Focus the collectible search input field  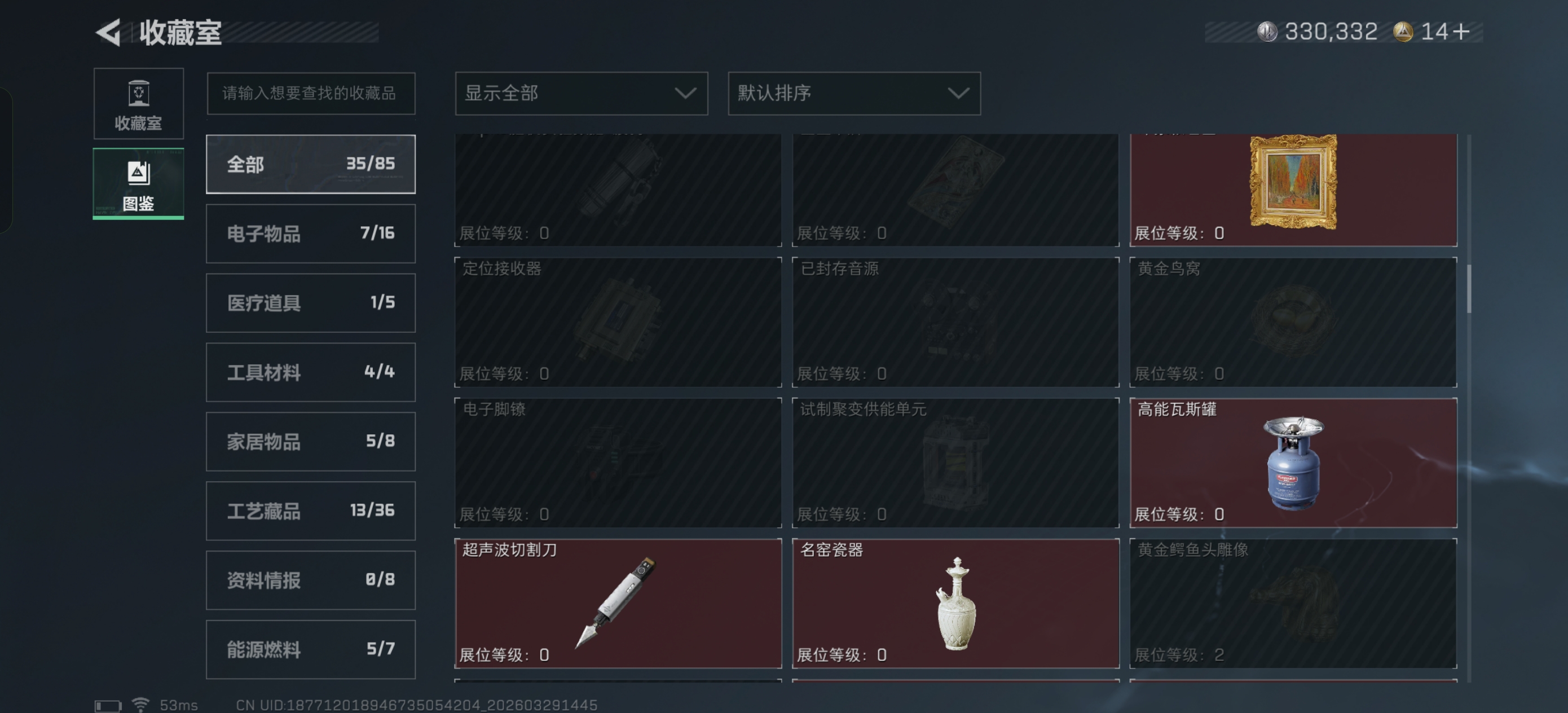coord(311,94)
